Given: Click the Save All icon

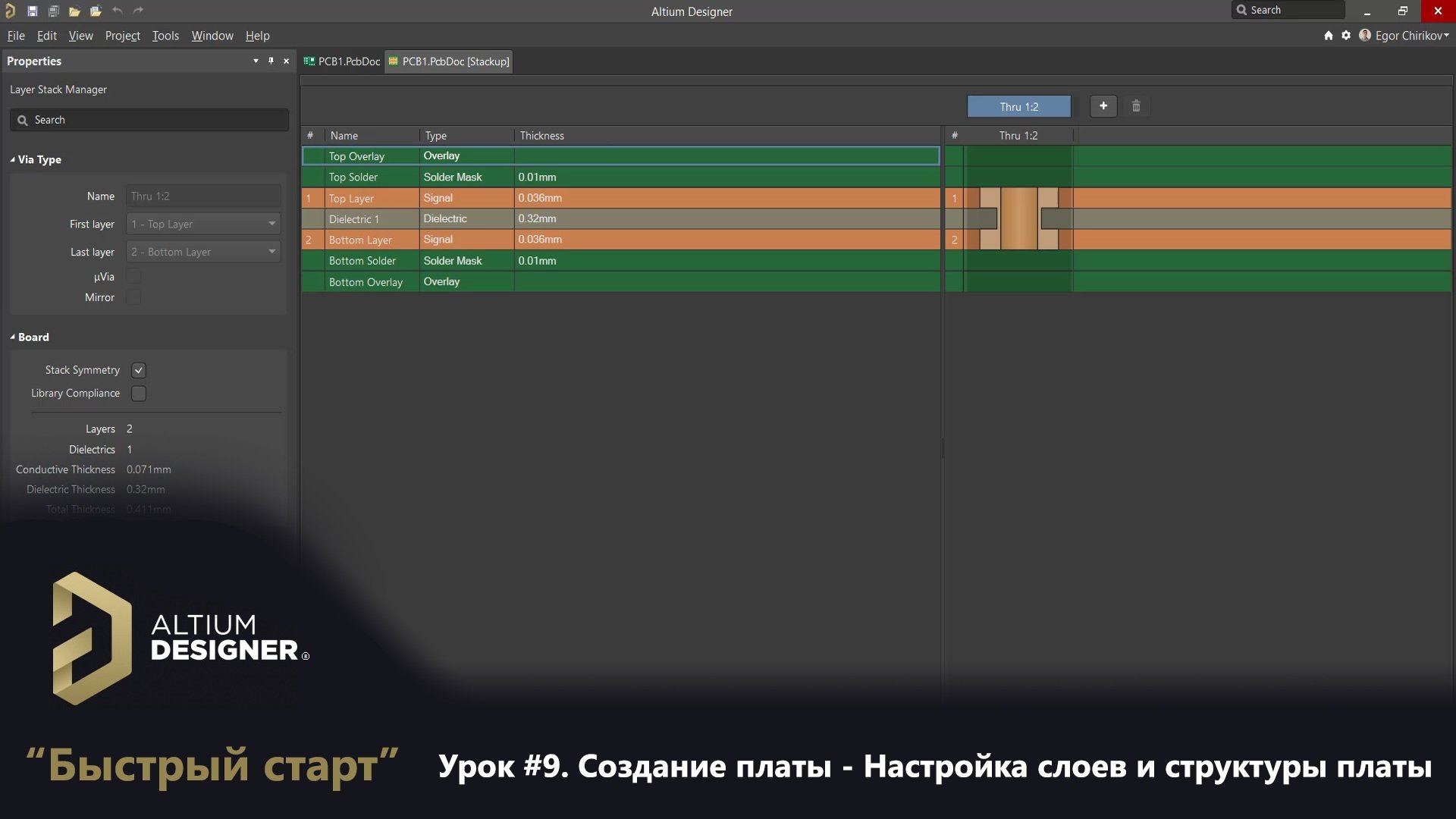Looking at the screenshot, I should (53, 11).
